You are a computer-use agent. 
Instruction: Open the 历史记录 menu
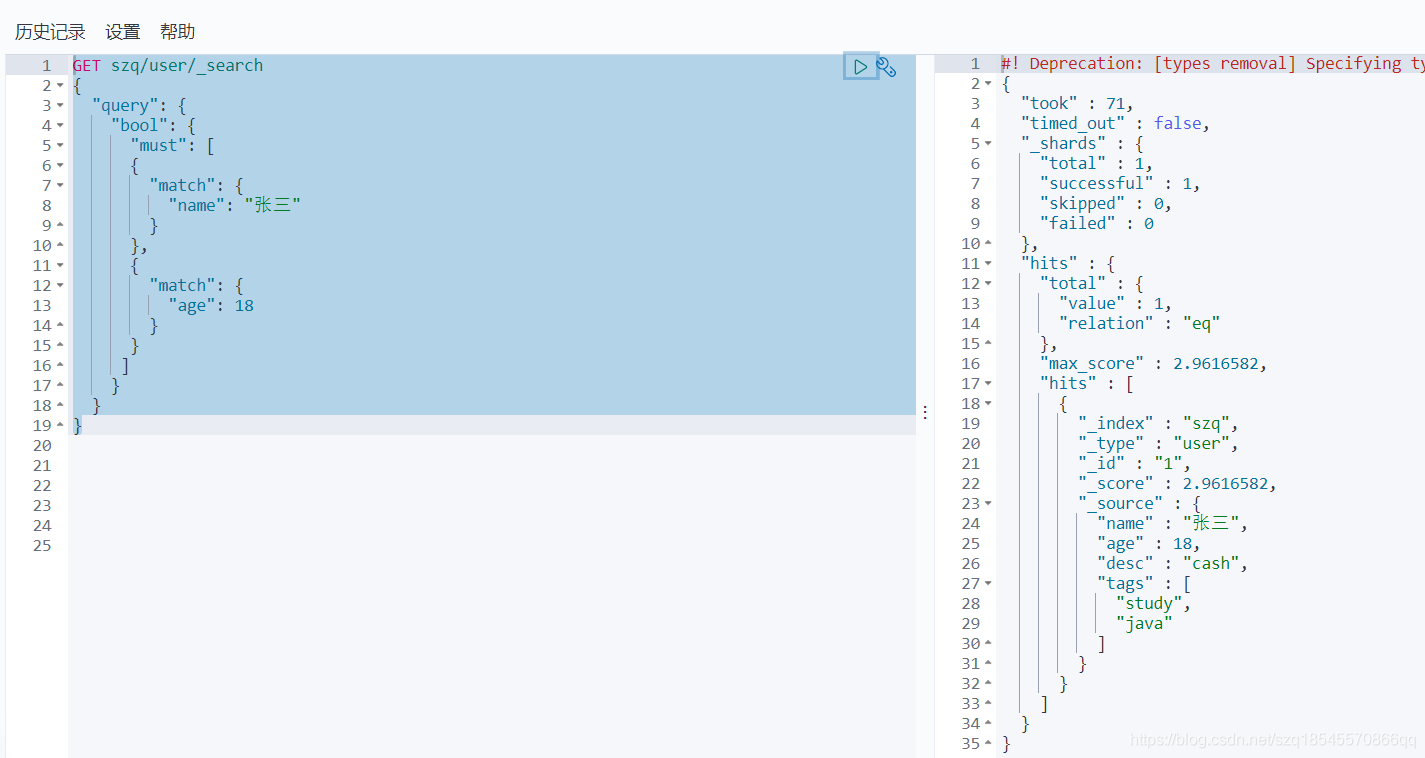50,32
